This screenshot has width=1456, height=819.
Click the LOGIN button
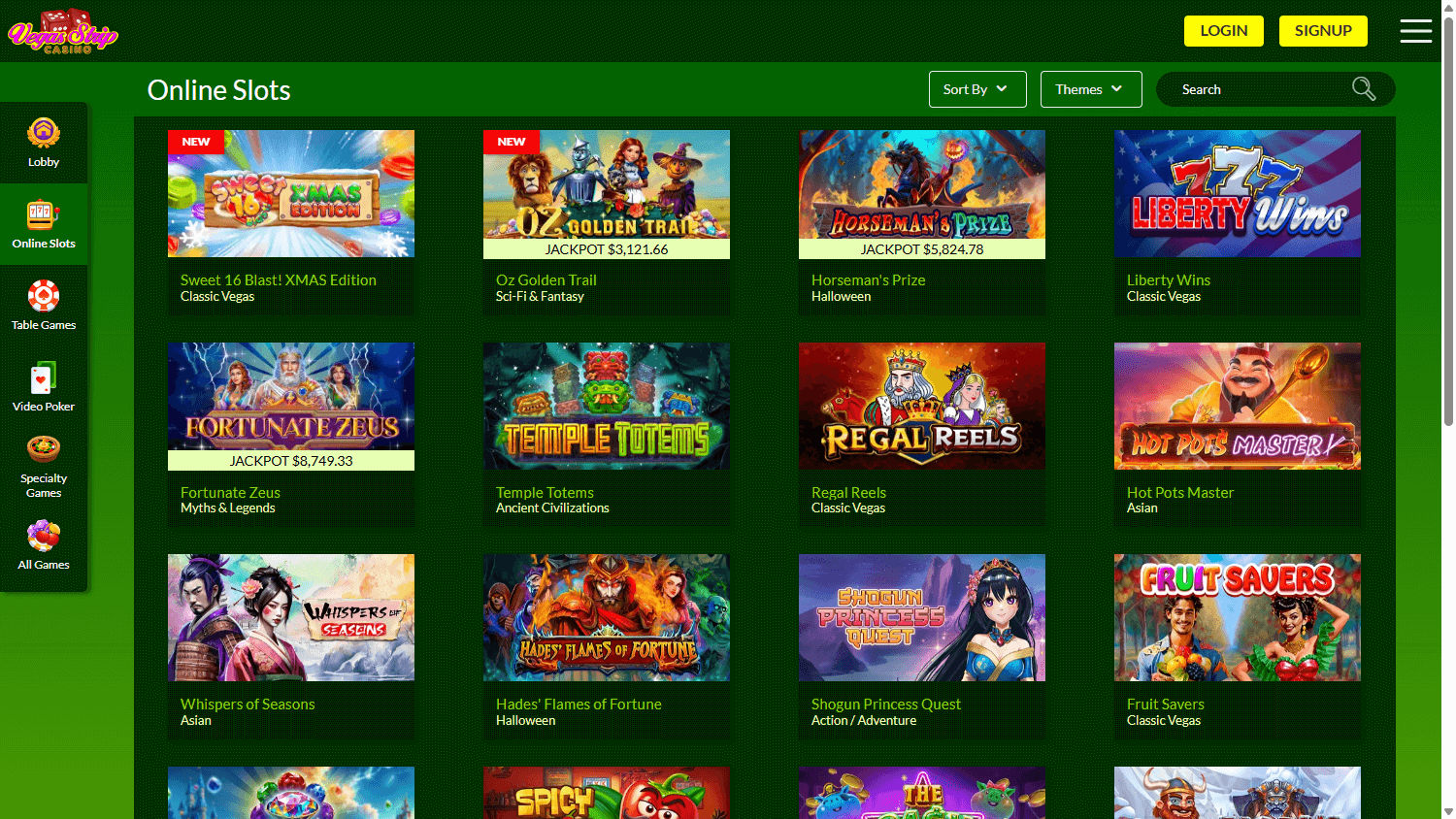click(1223, 30)
